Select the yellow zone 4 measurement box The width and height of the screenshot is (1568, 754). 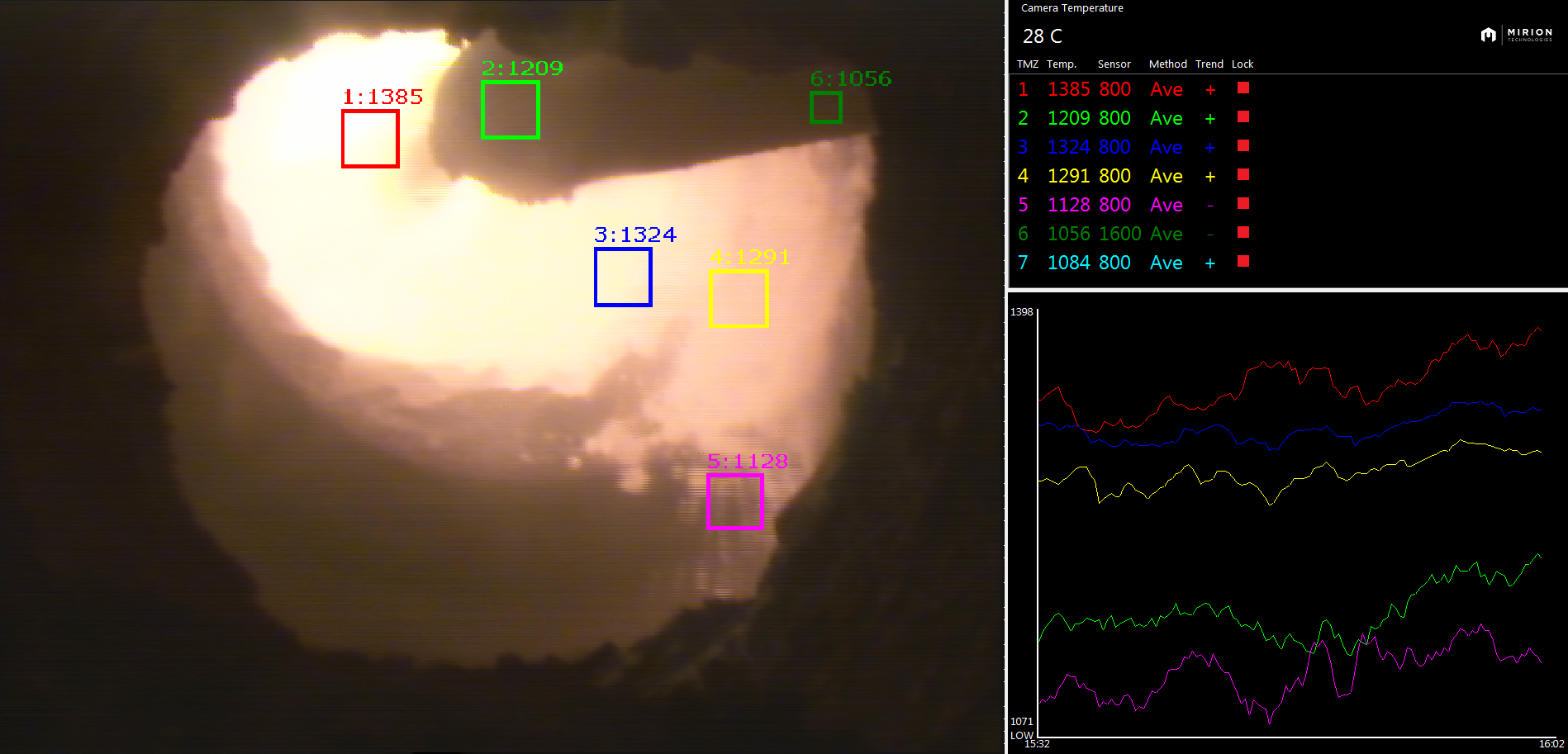click(739, 298)
